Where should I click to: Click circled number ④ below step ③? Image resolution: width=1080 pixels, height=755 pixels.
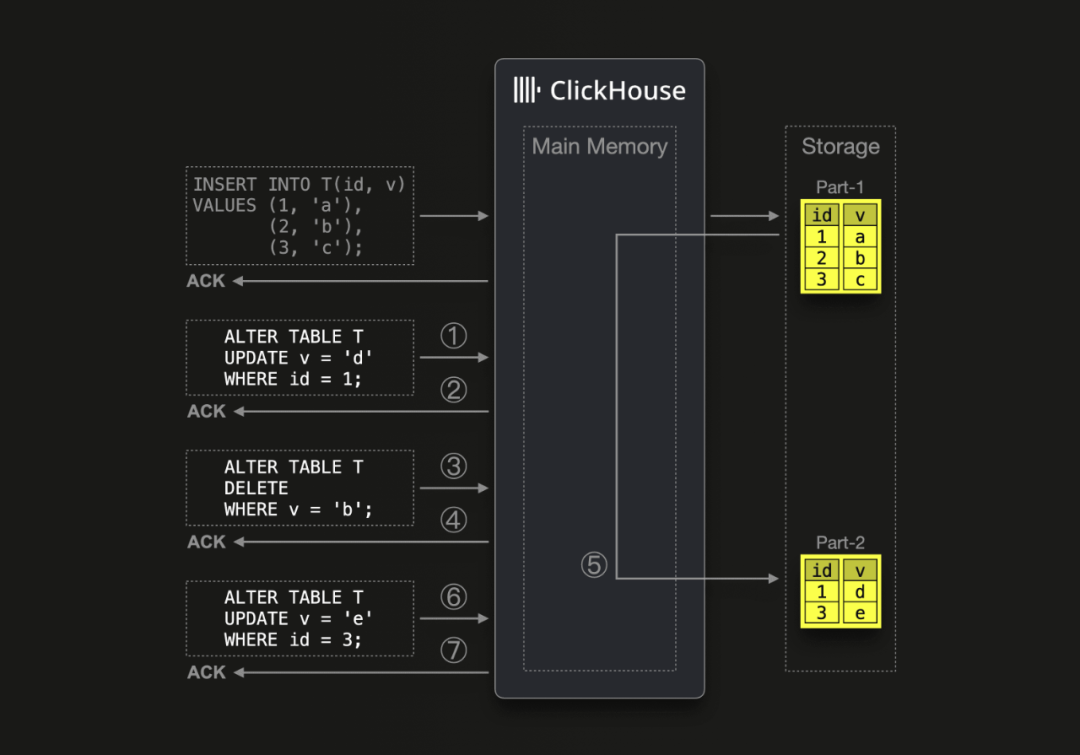click(x=454, y=519)
